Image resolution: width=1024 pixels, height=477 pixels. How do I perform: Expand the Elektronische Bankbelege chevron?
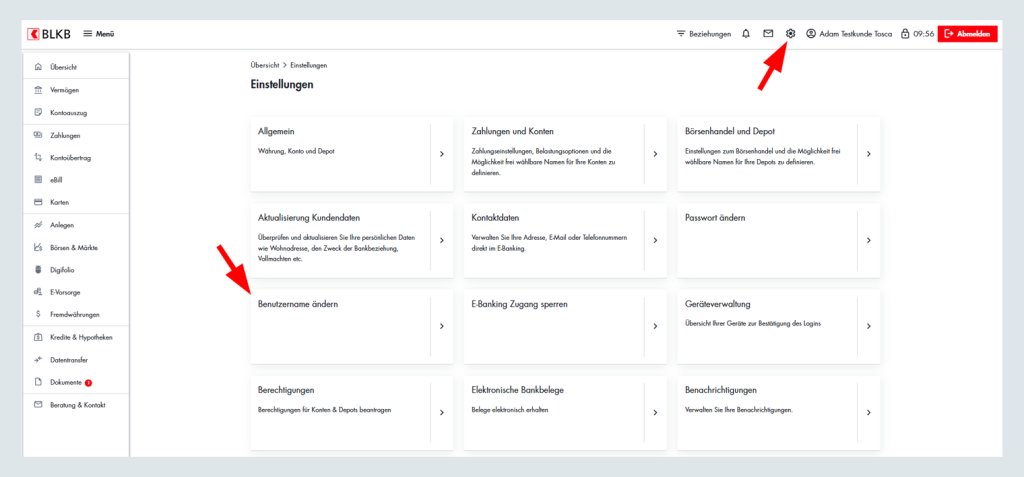pos(655,412)
